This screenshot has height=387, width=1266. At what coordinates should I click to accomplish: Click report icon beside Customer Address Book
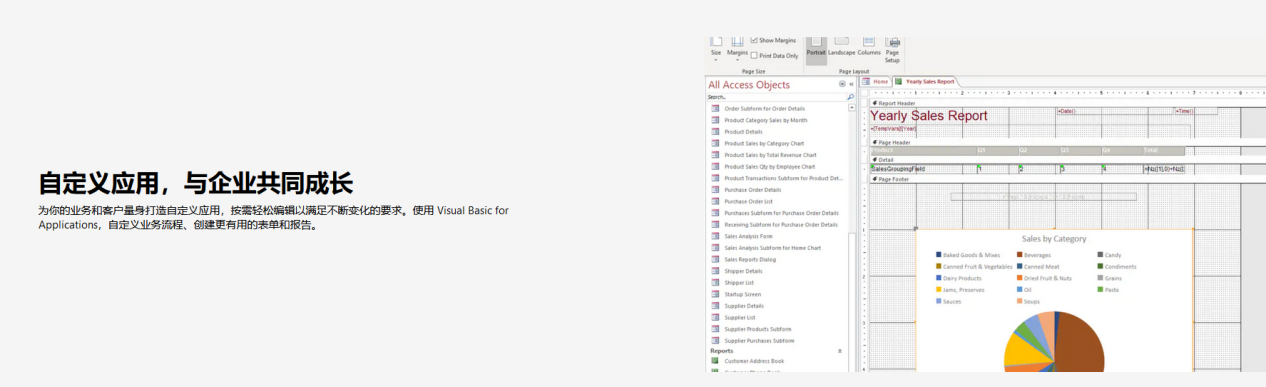click(x=715, y=360)
